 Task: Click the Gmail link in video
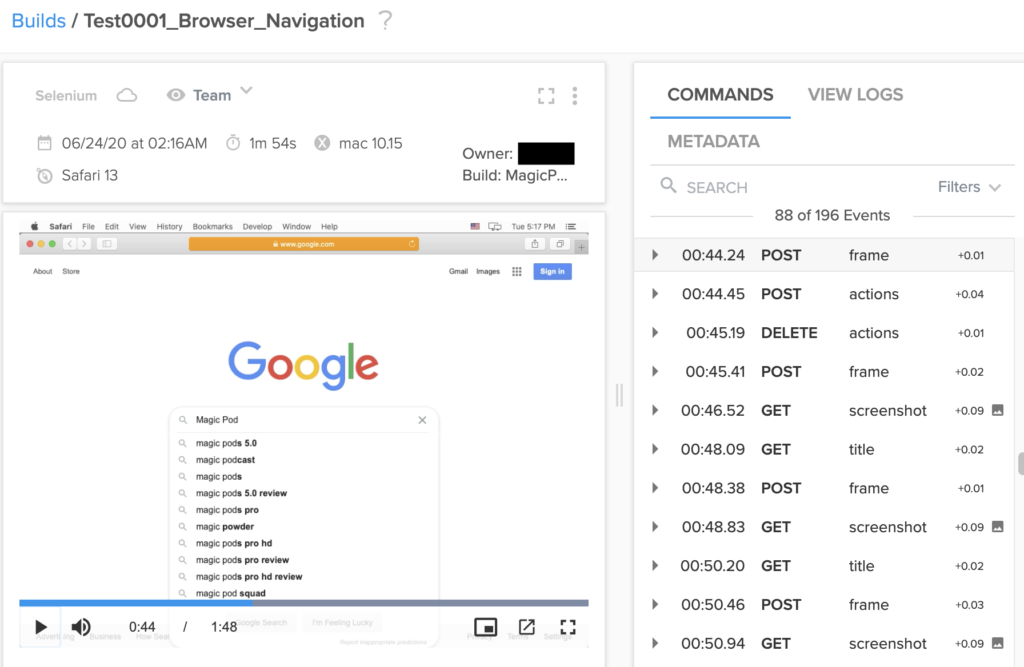458,272
